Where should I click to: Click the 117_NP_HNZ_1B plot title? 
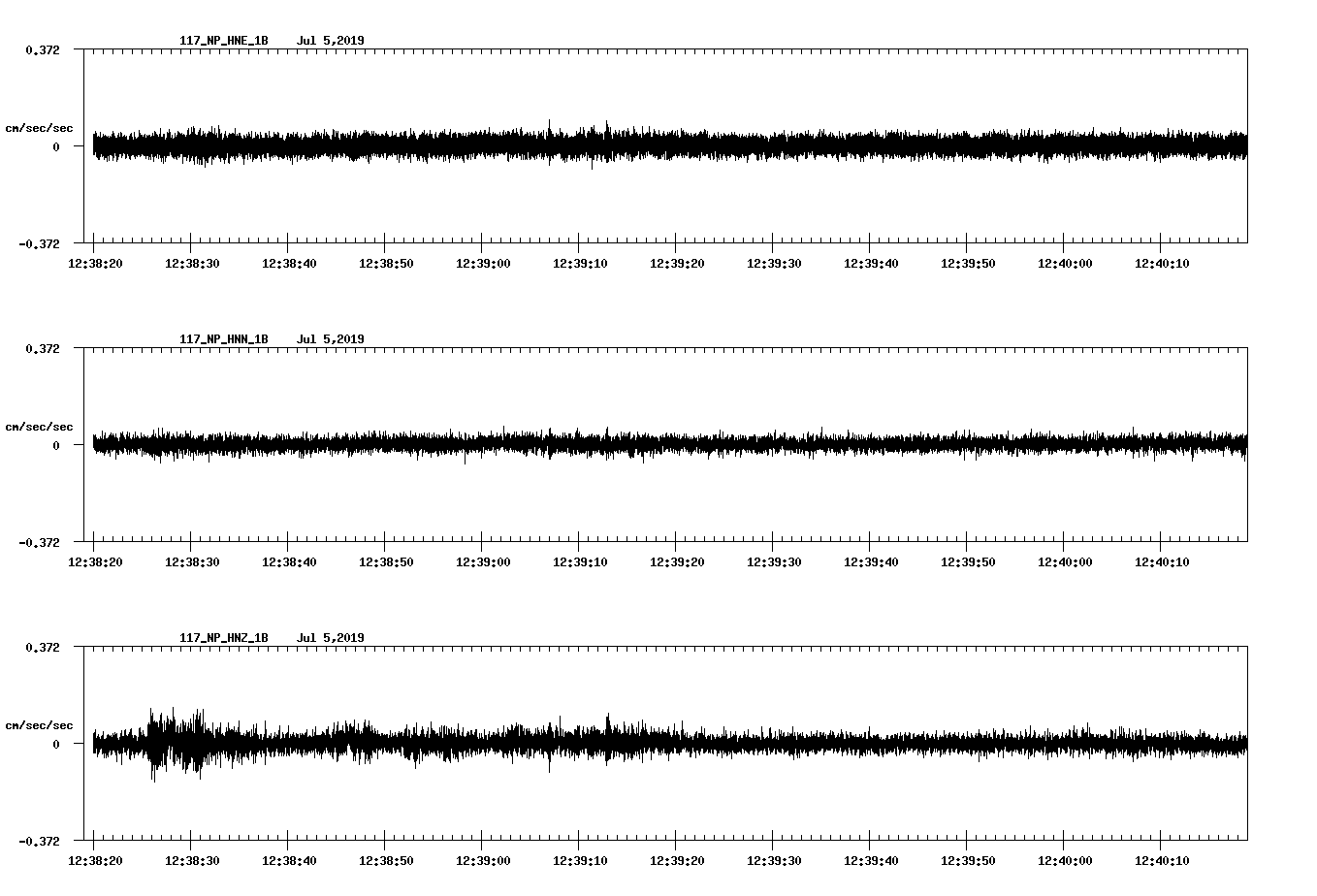click(x=224, y=638)
